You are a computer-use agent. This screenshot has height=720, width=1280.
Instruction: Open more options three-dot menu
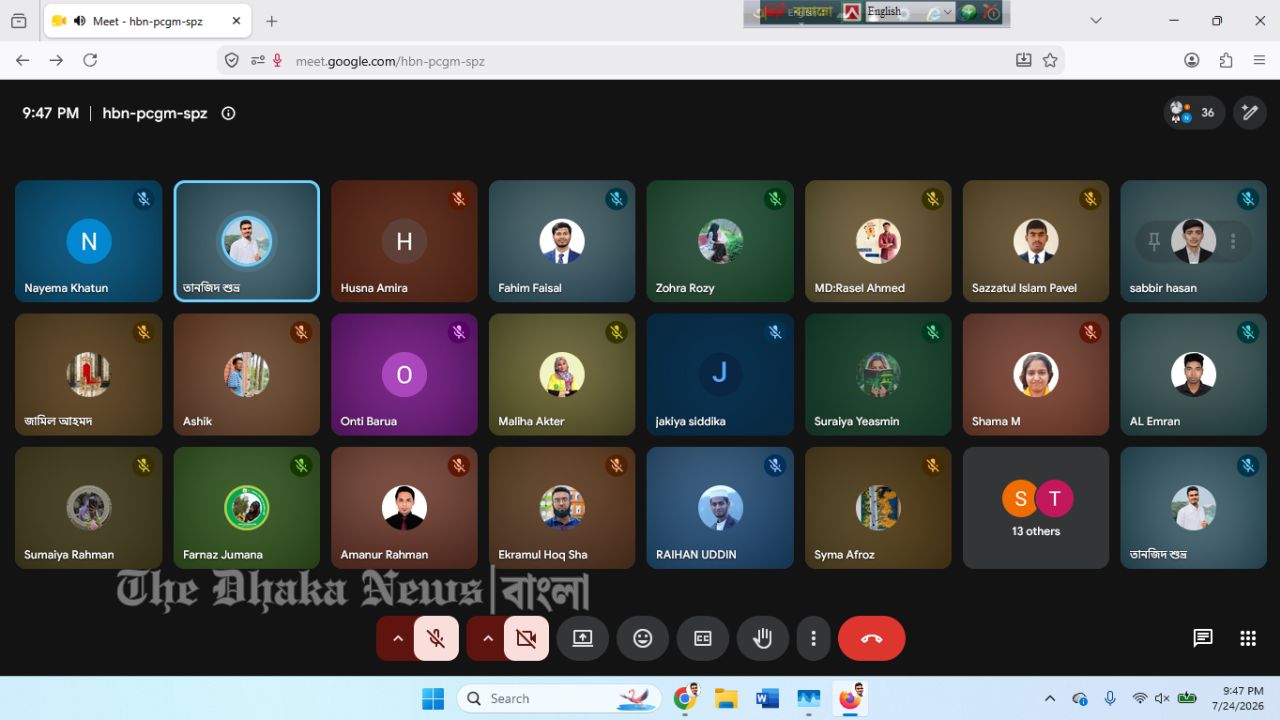click(814, 638)
